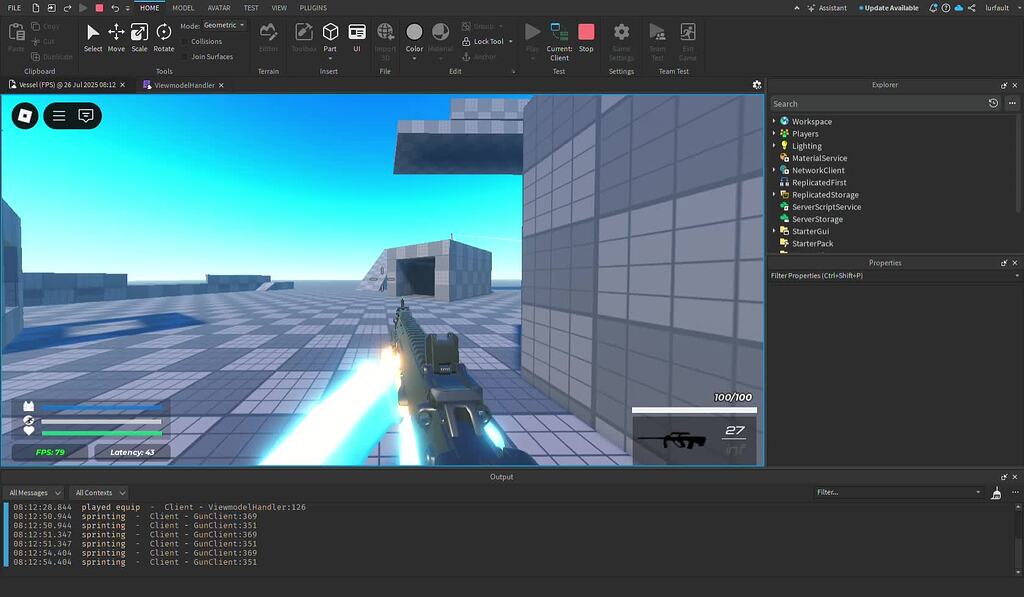Viewport: 1024px width, 597px height.
Task: Insert a new Part
Action: click(x=331, y=35)
